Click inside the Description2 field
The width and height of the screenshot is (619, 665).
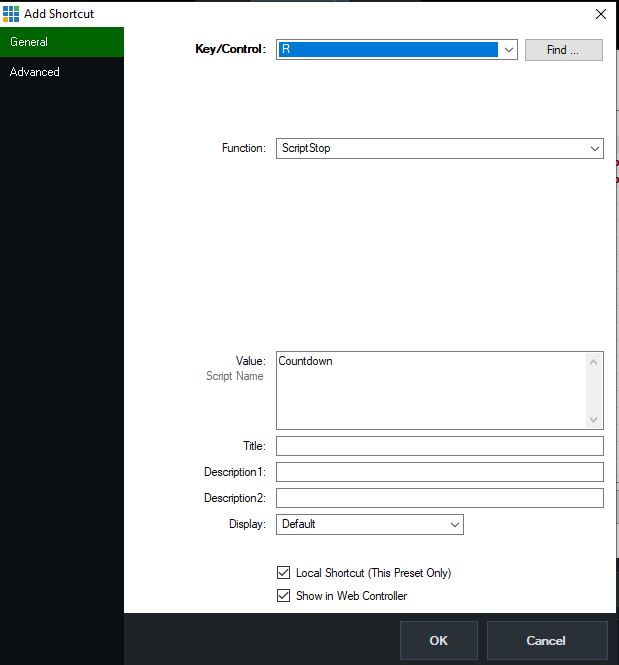(x=440, y=498)
